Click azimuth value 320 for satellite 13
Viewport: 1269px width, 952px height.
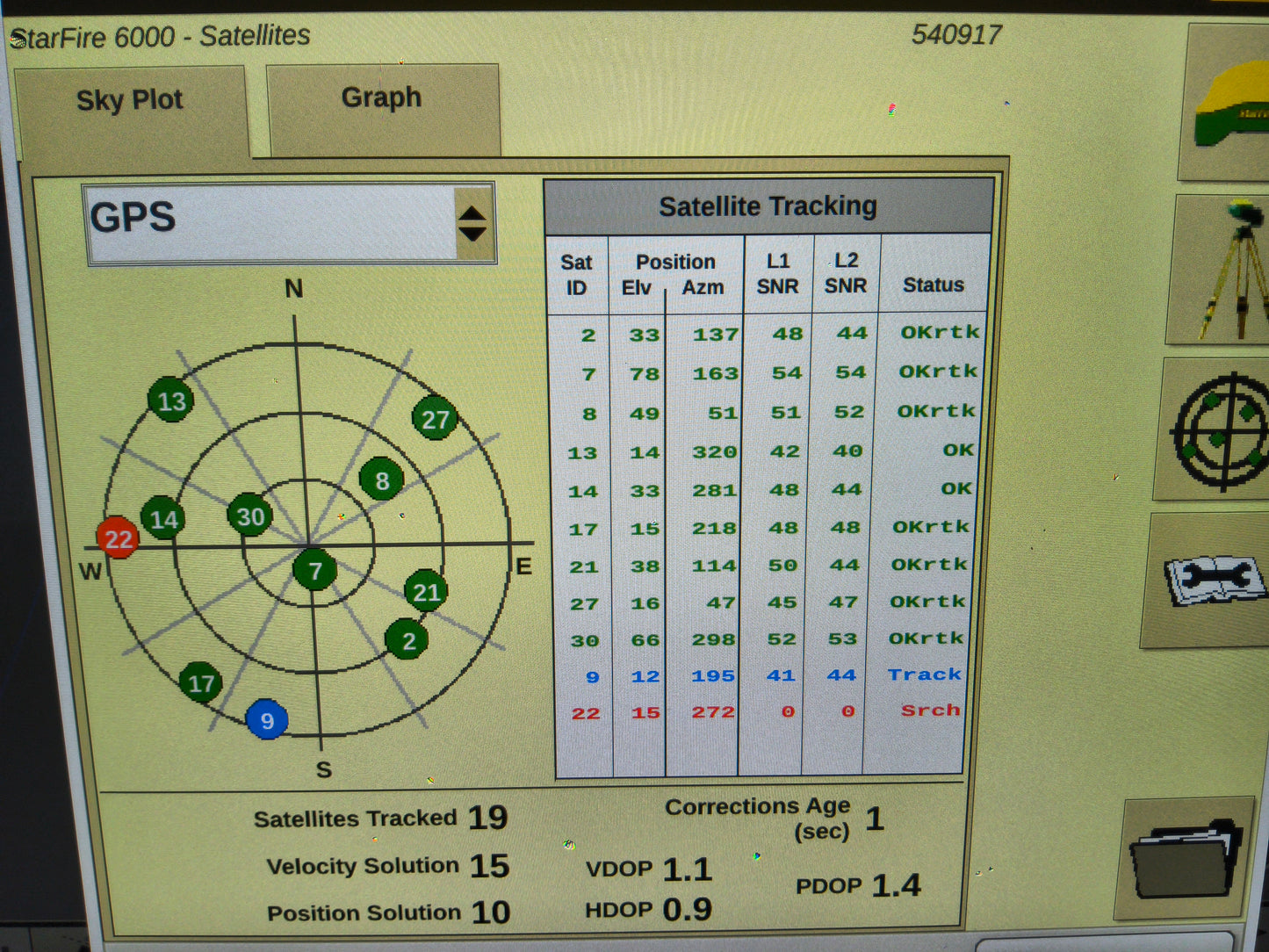tap(714, 451)
